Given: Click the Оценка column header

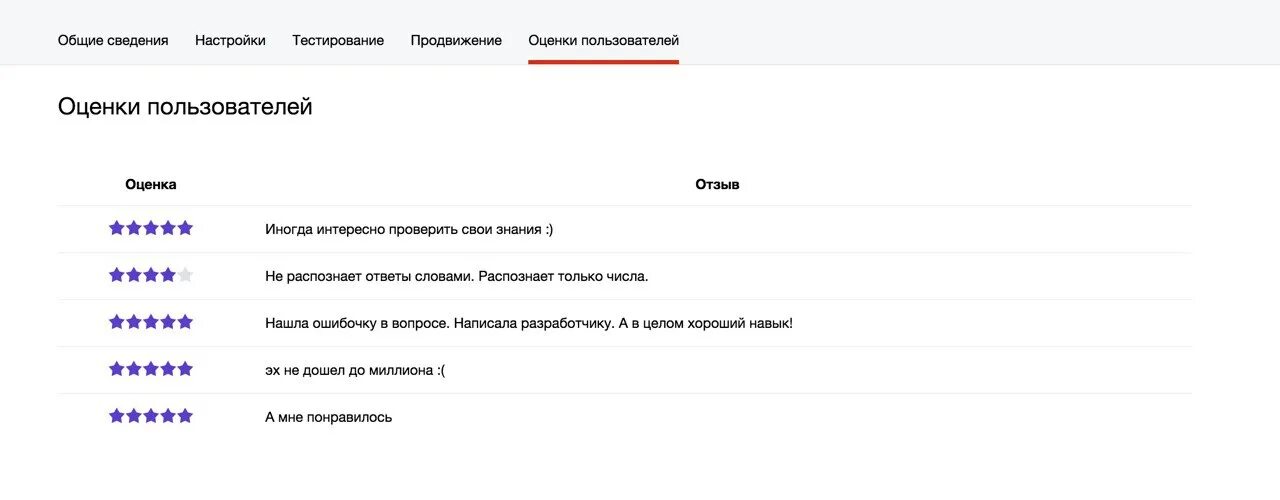Looking at the screenshot, I should tap(151, 184).
